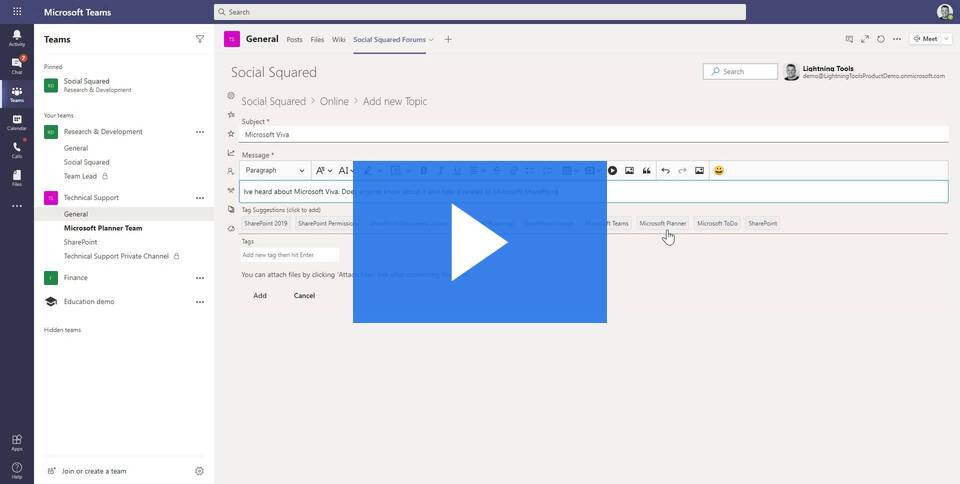
Task: Open Chat in the left rail
Action: click(x=17, y=65)
